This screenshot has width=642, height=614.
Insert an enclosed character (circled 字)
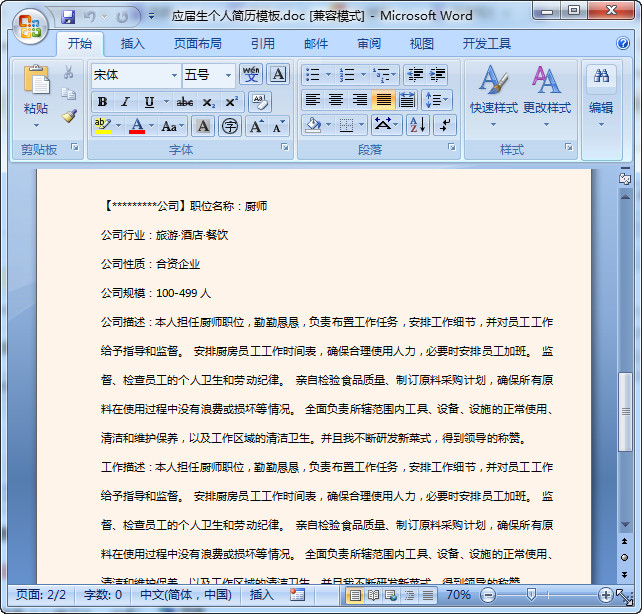(x=230, y=126)
